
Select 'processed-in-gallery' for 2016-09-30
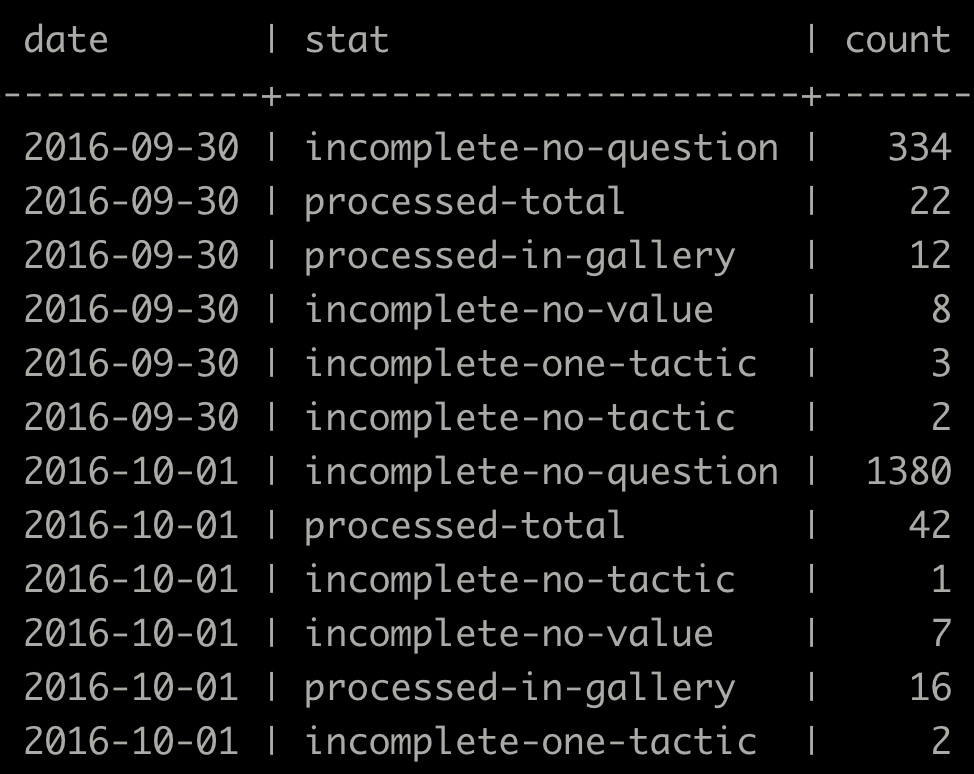point(520,256)
